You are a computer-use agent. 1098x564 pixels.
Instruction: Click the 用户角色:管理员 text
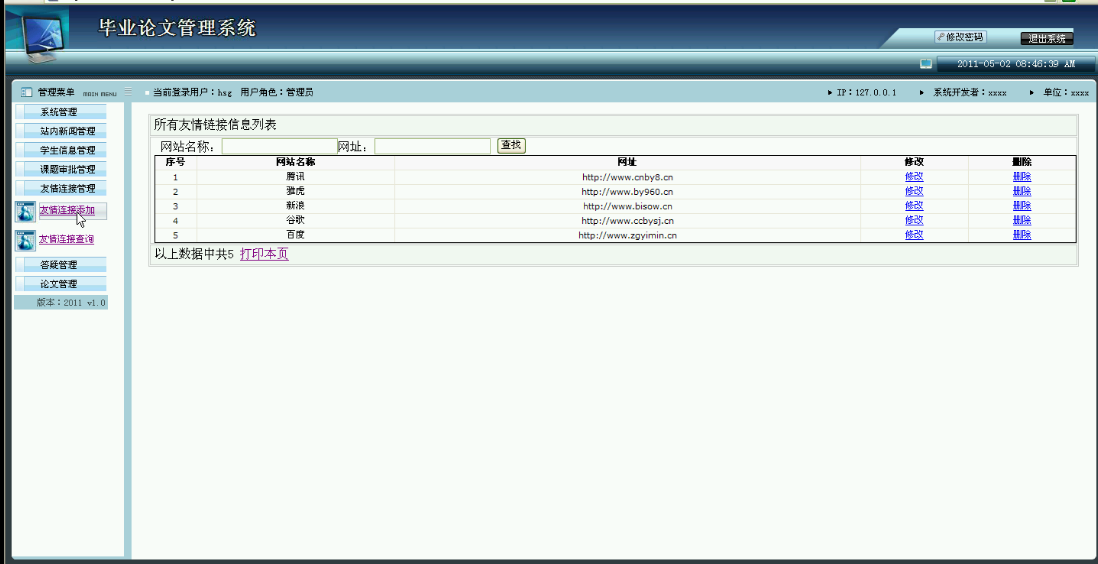(x=277, y=92)
